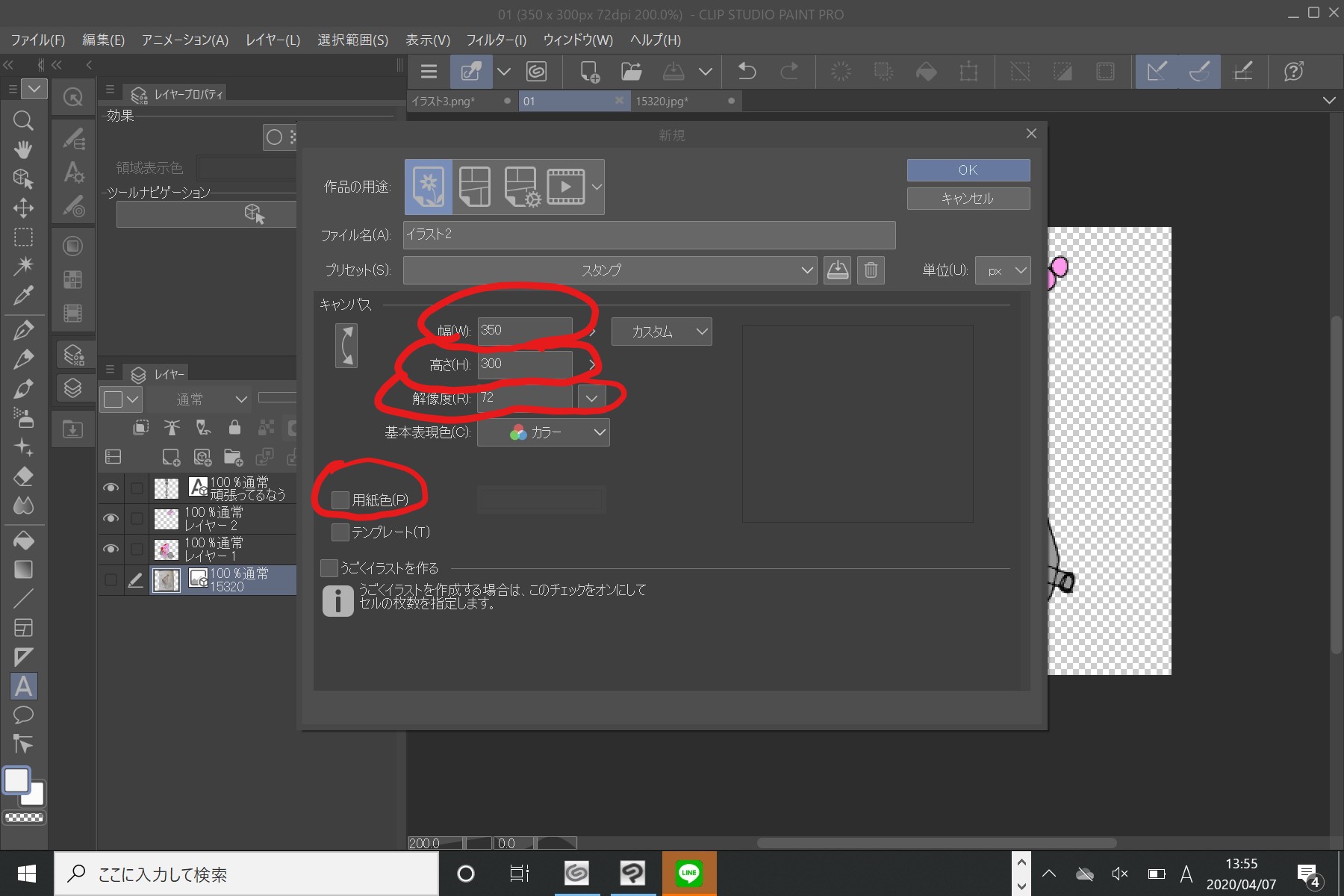Select the Eyedropper tool

click(x=23, y=296)
